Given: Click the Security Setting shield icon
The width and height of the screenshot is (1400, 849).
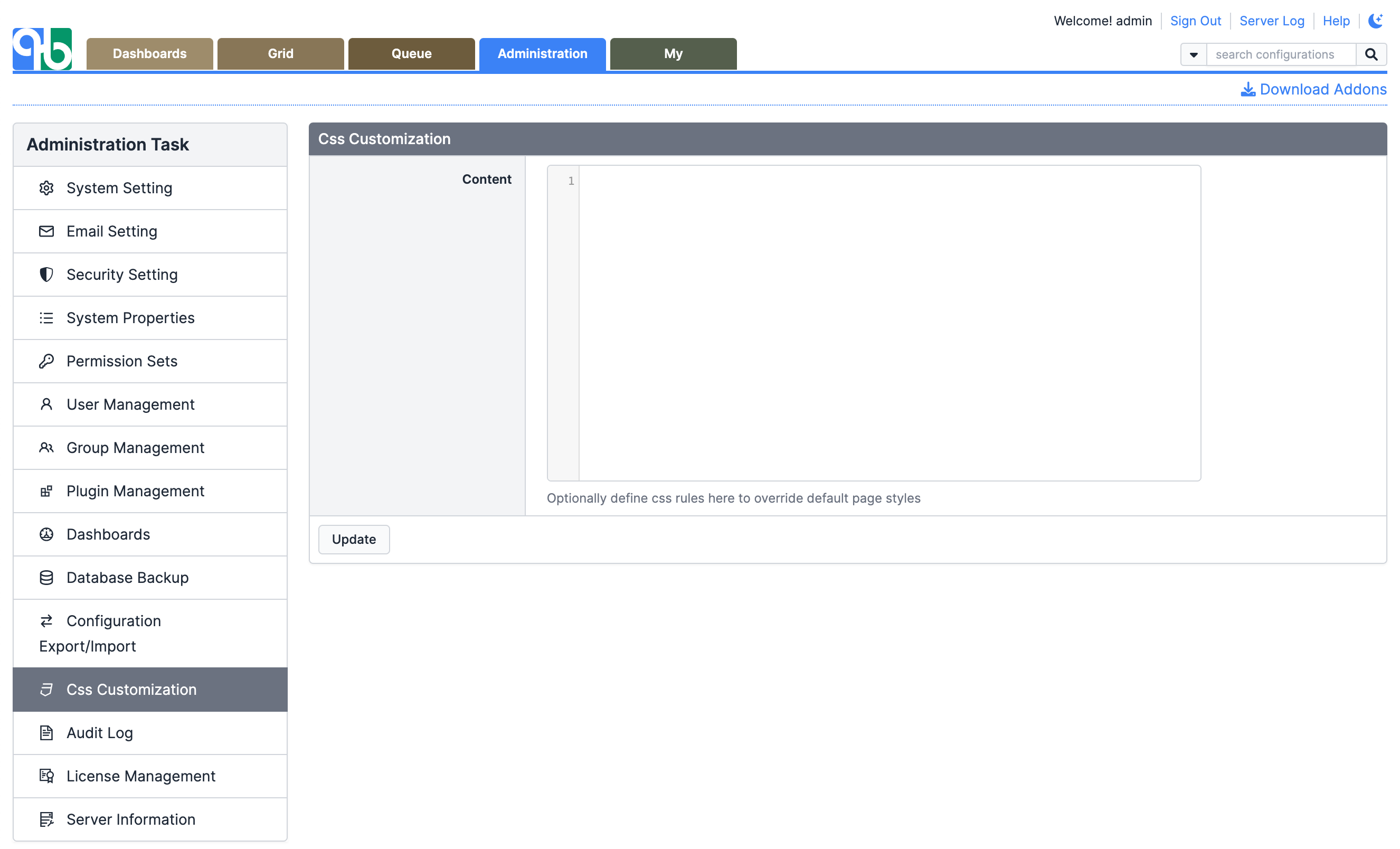Looking at the screenshot, I should click(46, 275).
